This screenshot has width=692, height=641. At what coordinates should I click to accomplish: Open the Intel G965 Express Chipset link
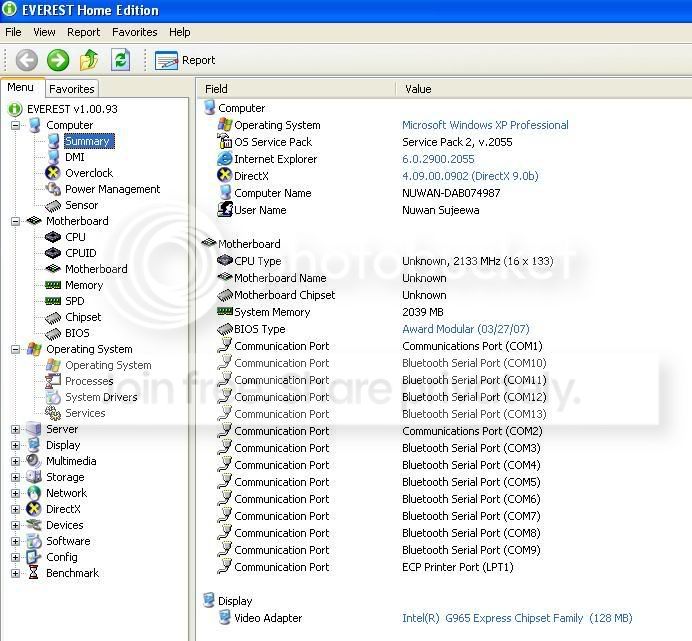pyautogui.click(x=517, y=618)
